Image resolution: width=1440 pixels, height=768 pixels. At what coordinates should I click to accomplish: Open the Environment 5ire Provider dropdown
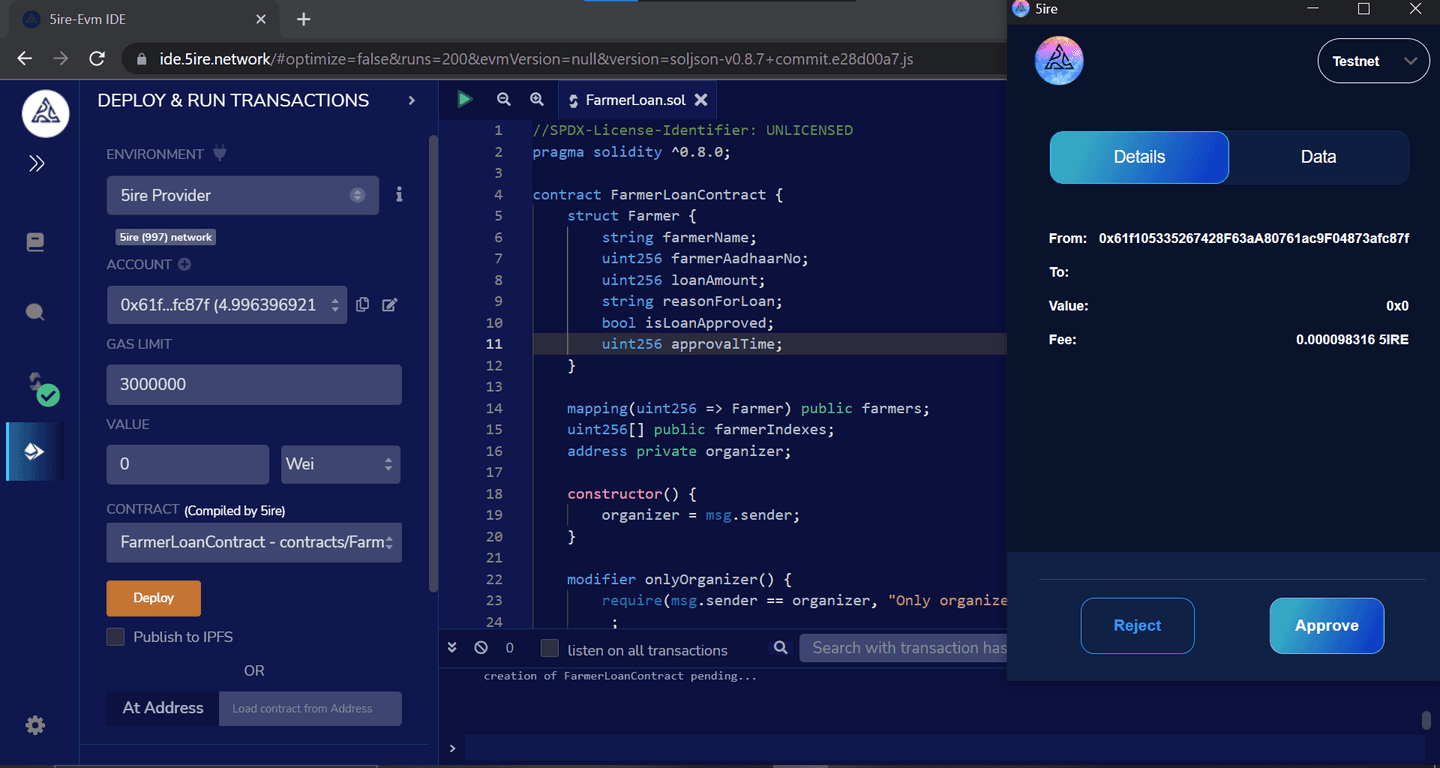point(243,195)
